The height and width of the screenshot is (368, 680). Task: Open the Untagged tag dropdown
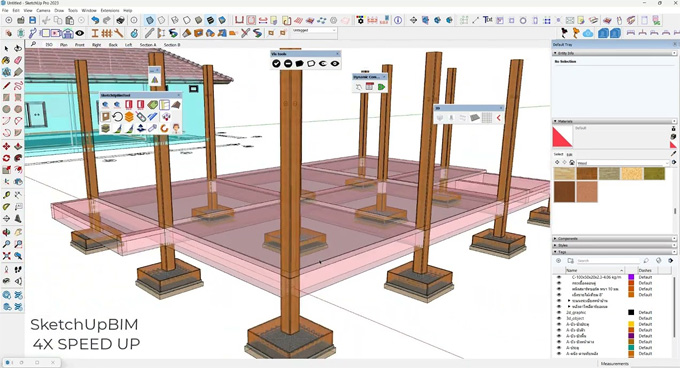click(314, 30)
